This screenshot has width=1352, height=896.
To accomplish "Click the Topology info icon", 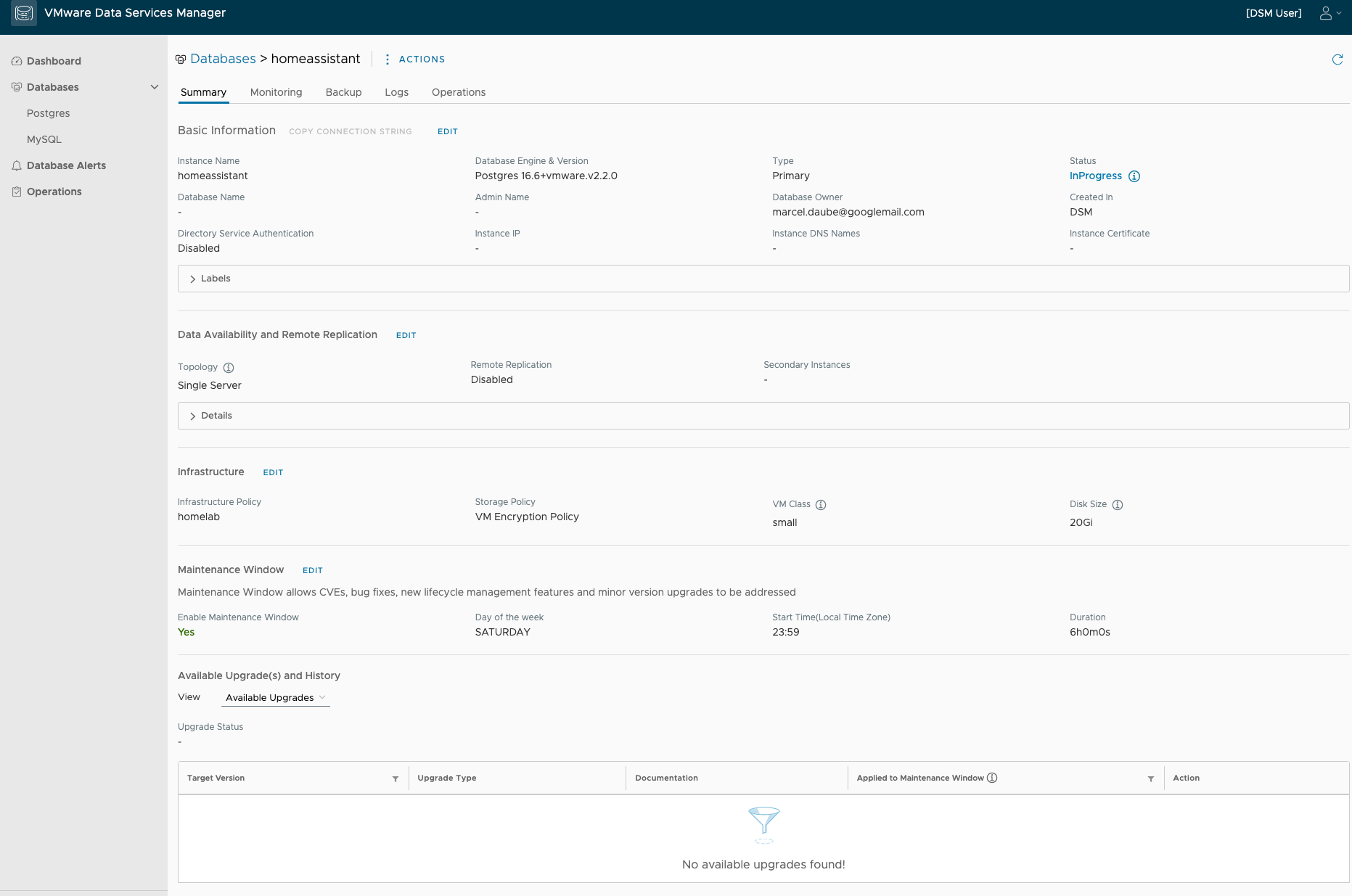I will 229,368.
